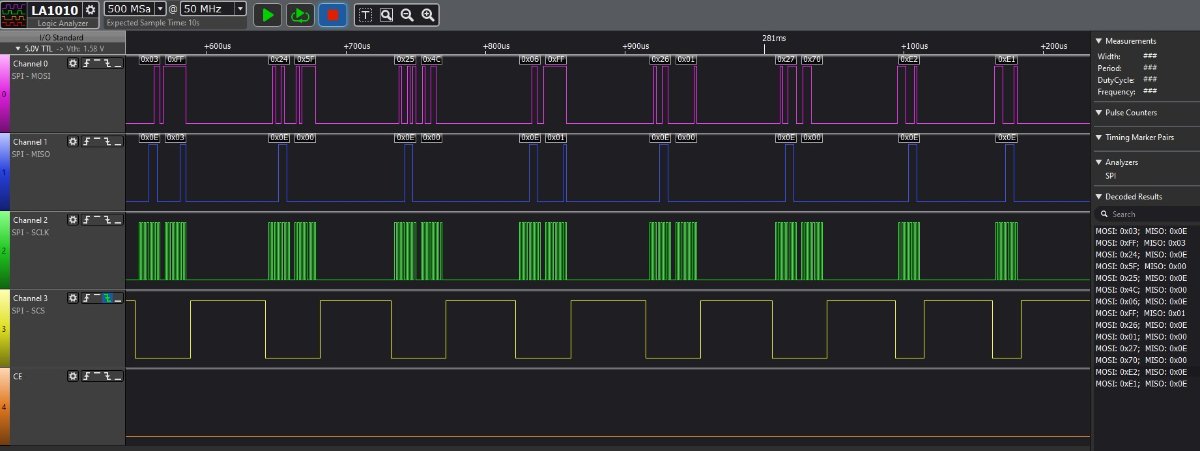Select the SPI analyzer entry
Image resolution: width=1200 pixels, height=451 pixels.
coord(1111,176)
